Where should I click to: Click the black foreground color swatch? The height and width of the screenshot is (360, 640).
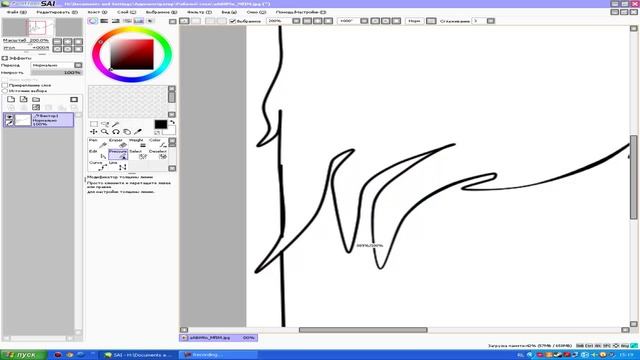[x=160, y=124]
